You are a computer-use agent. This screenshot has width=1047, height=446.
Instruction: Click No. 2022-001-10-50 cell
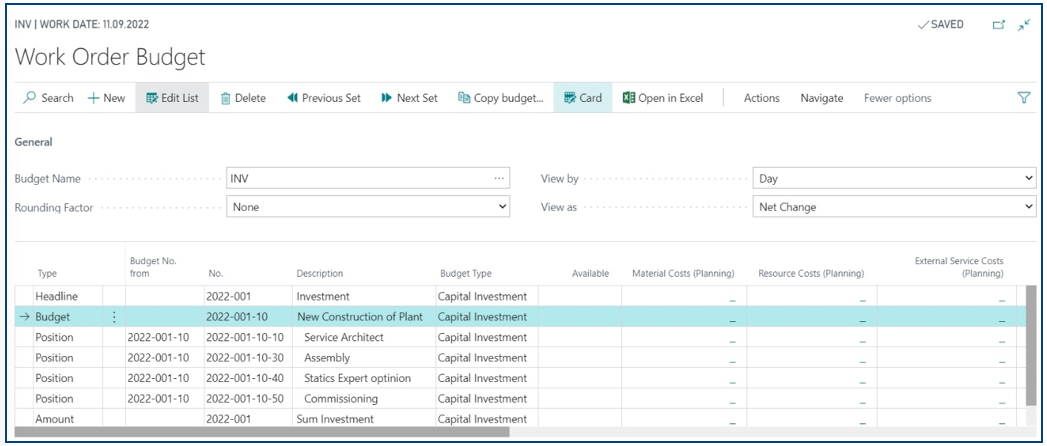tap(248, 399)
